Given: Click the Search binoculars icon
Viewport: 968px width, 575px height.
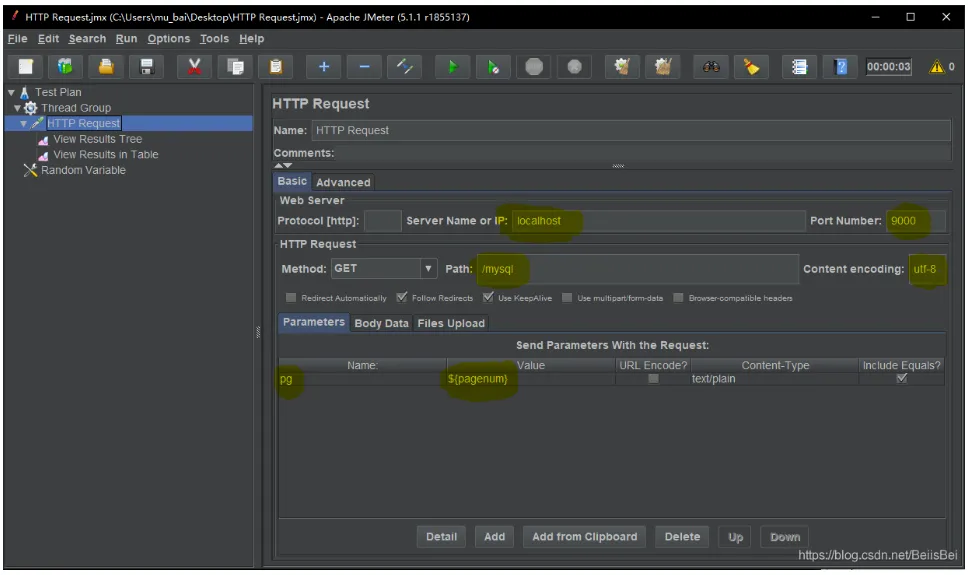Looking at the screenshot, I should (x=712, y=67).
